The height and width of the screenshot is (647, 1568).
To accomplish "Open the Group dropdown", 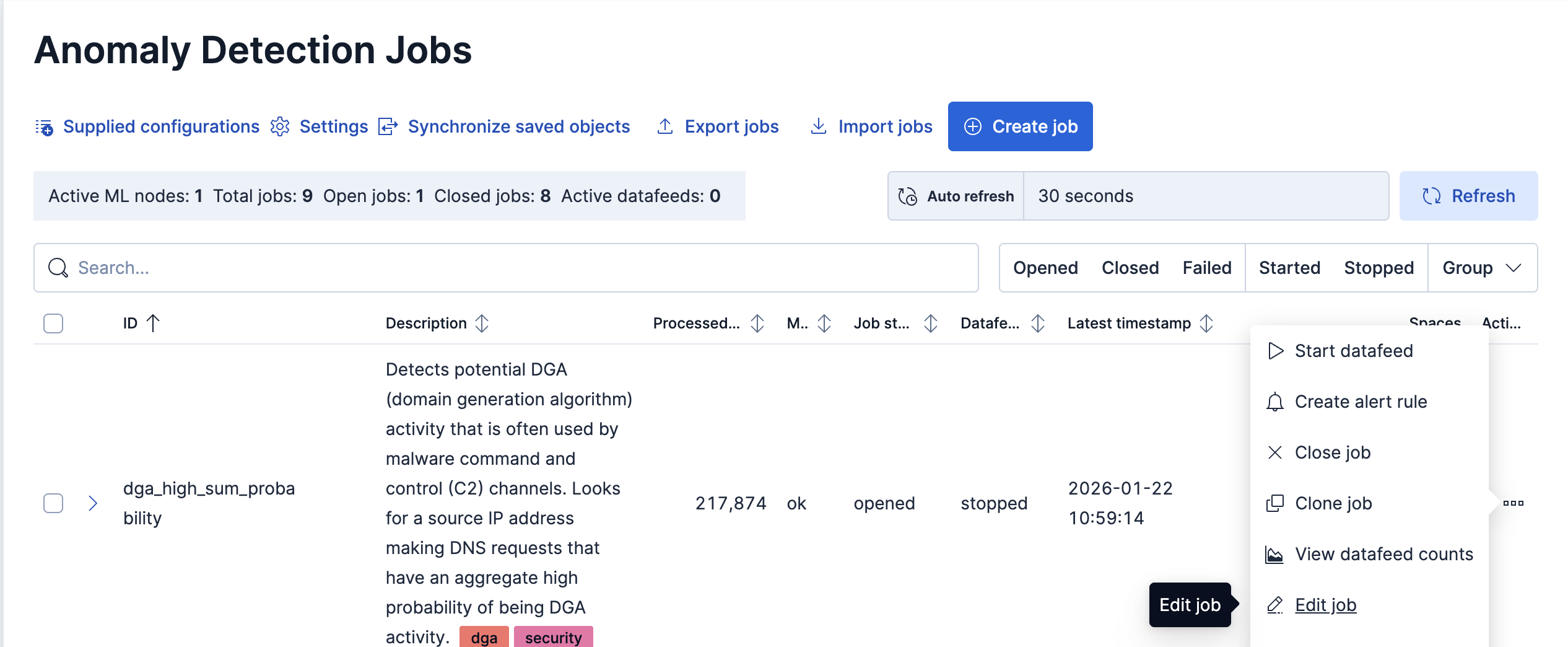I will tap(1483, 268).
